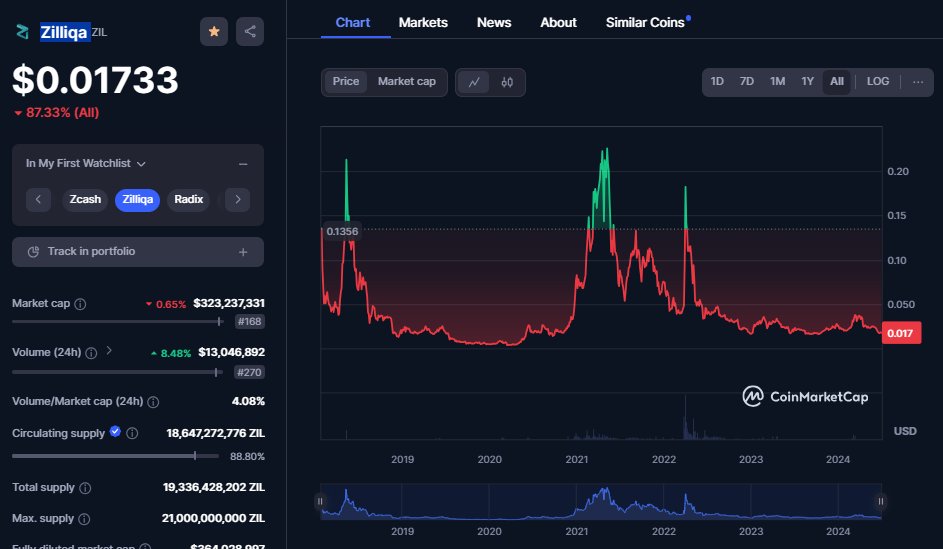
Task: Click the 4.08% volume ratio value
Action: [248, 401]
